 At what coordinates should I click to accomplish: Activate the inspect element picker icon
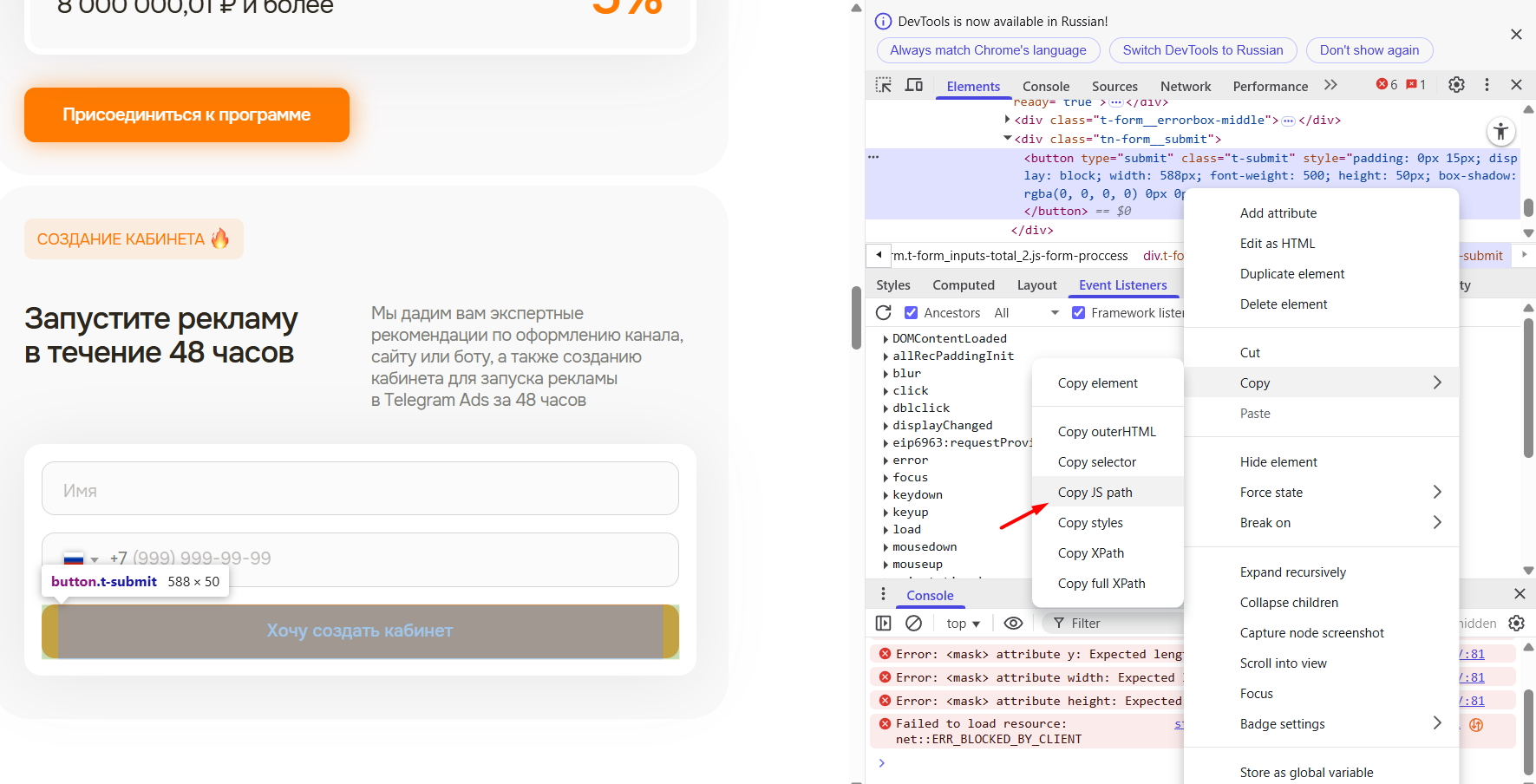click(x=883, y=85)
